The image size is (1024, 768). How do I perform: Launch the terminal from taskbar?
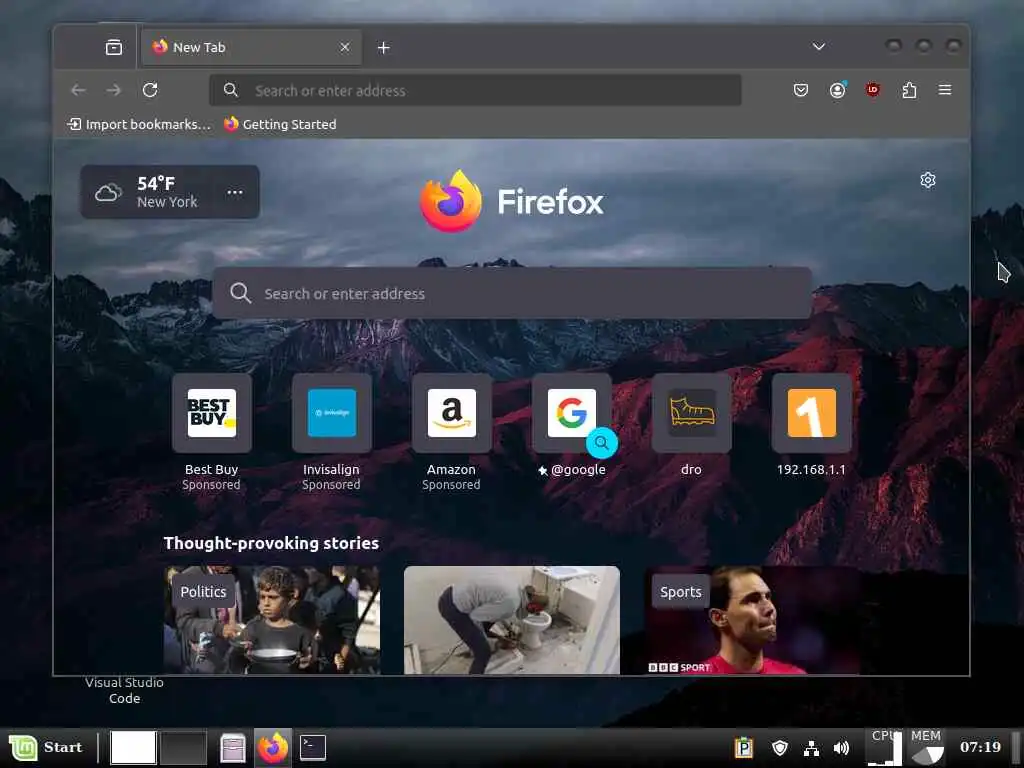313,747
